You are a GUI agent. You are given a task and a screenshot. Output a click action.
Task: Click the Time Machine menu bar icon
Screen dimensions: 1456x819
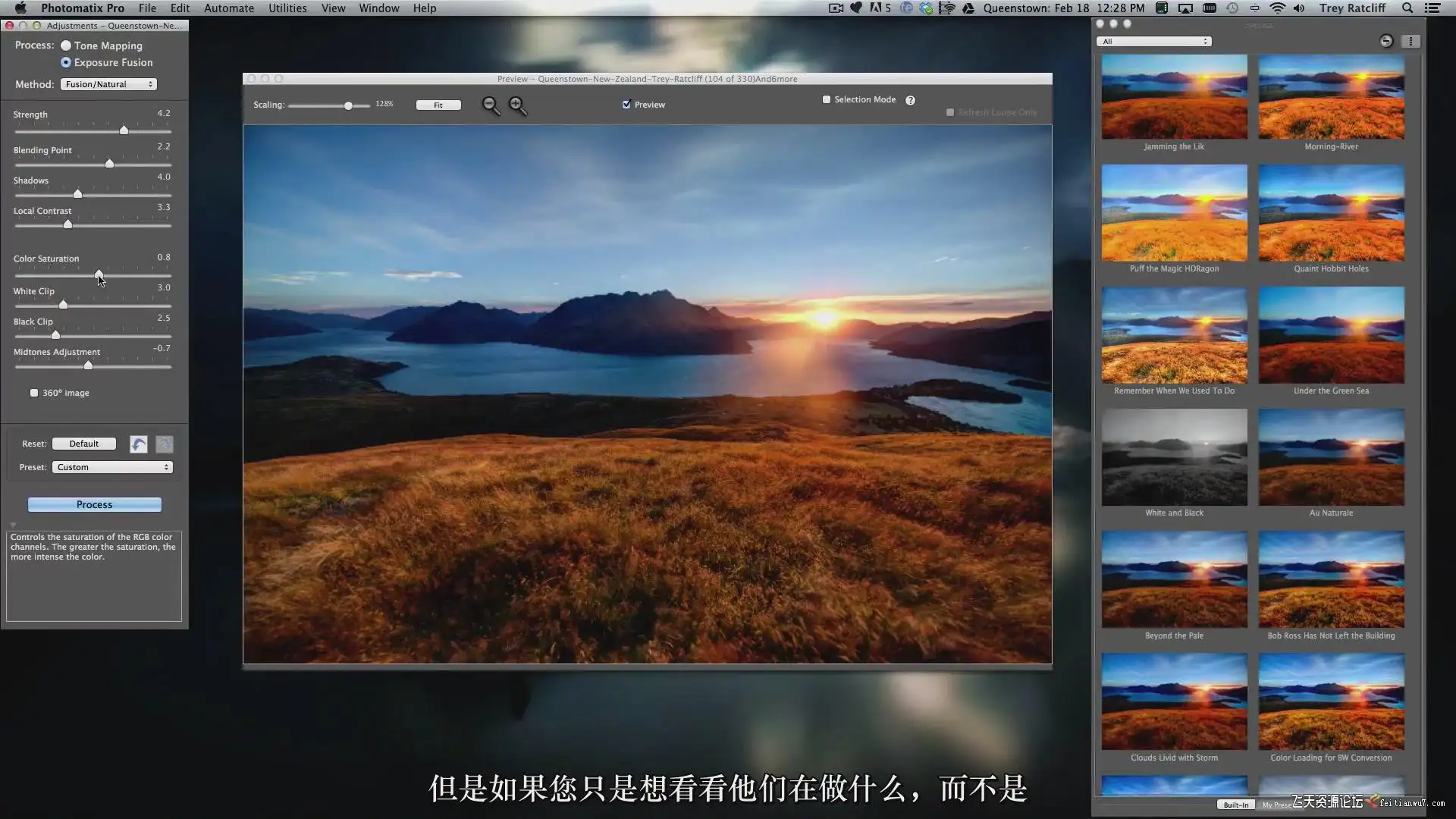click(x=1232, y=8)
